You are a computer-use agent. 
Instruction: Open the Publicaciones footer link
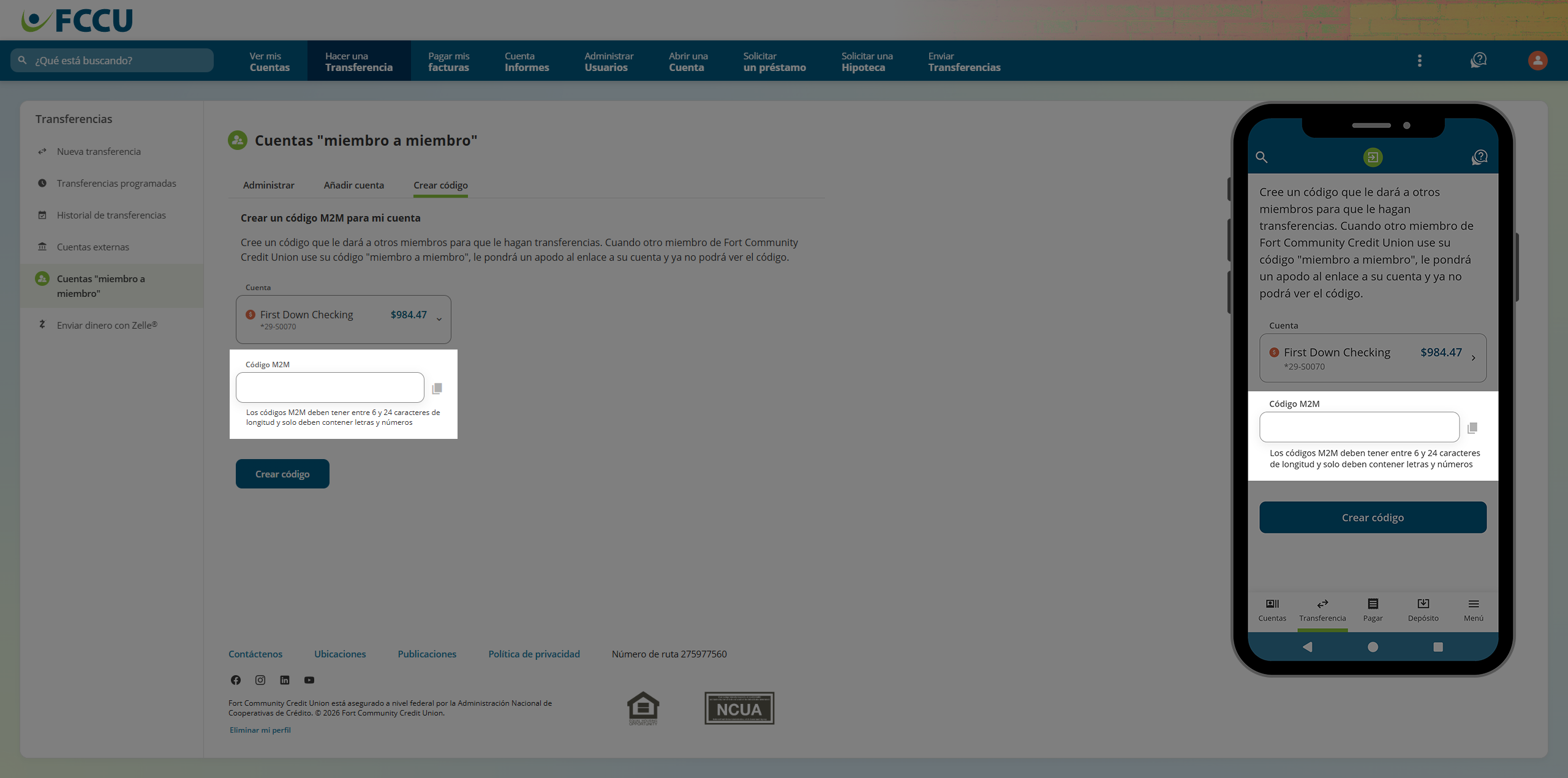pyautogui.click(x=427, y=654)
